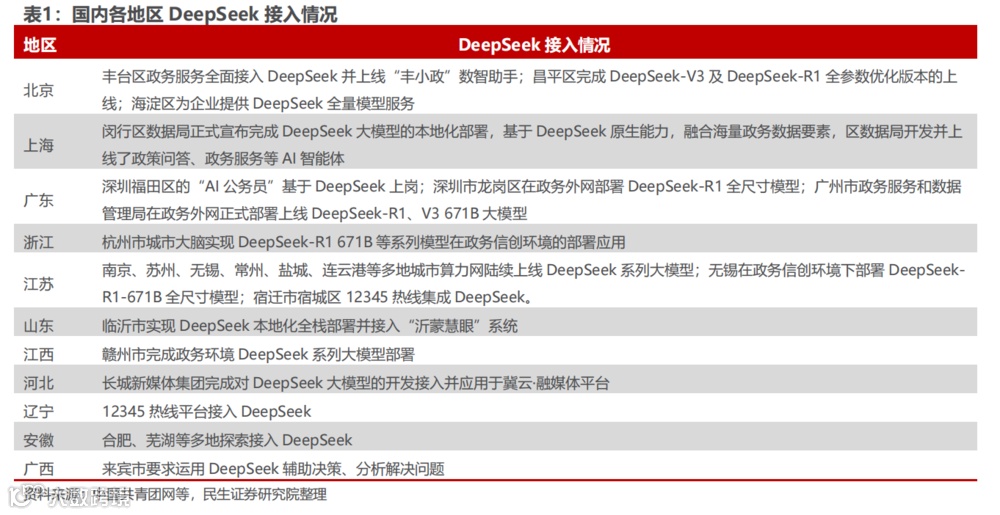Click the line starting '管理局在政务外网正式部署上线'

(x=314, y=213)
